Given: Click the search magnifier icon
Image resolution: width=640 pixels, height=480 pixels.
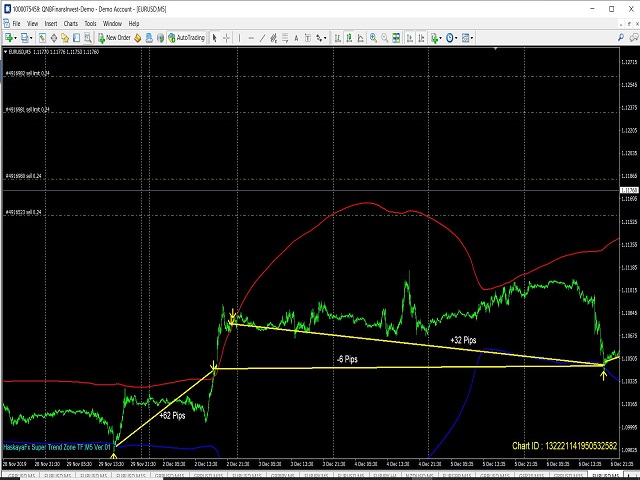Looking at the screenshot, I should [621, 38].
